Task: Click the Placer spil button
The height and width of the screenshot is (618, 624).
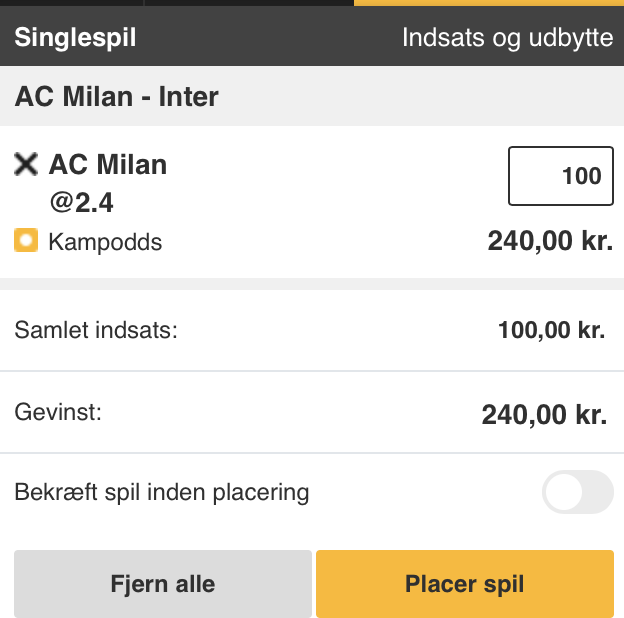Action: pyautogui.click(x=465, y=584)
